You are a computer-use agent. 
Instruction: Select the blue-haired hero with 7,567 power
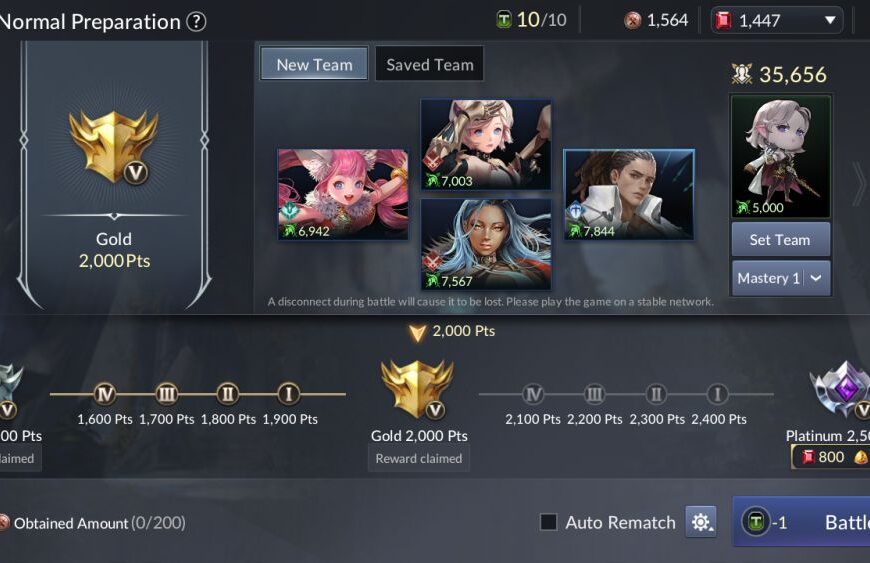[x=486, y=245]
